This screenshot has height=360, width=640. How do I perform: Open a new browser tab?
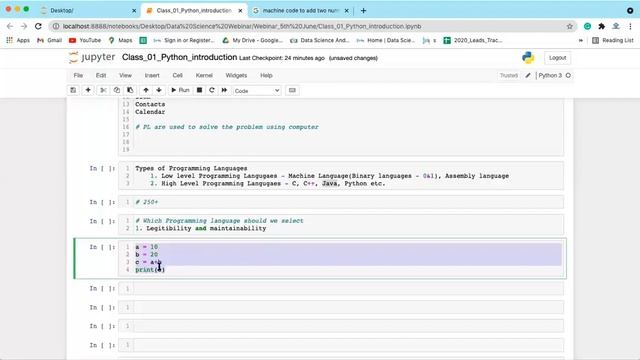363,11
